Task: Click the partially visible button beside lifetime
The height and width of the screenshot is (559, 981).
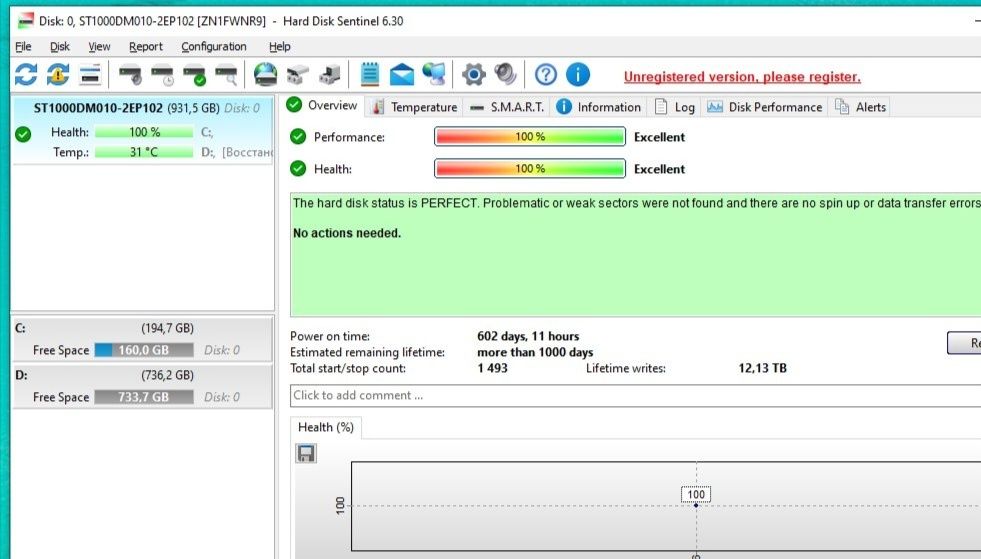Action: [x=964, y=343]
